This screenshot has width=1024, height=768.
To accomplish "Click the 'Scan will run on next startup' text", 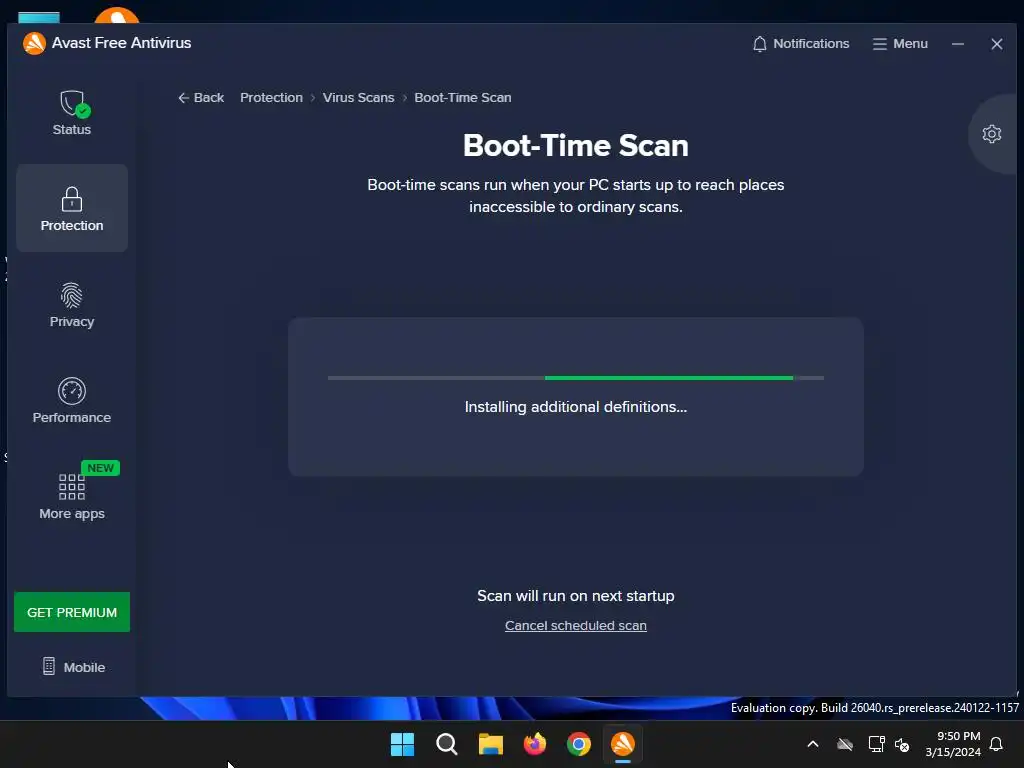I will point(575,596).
